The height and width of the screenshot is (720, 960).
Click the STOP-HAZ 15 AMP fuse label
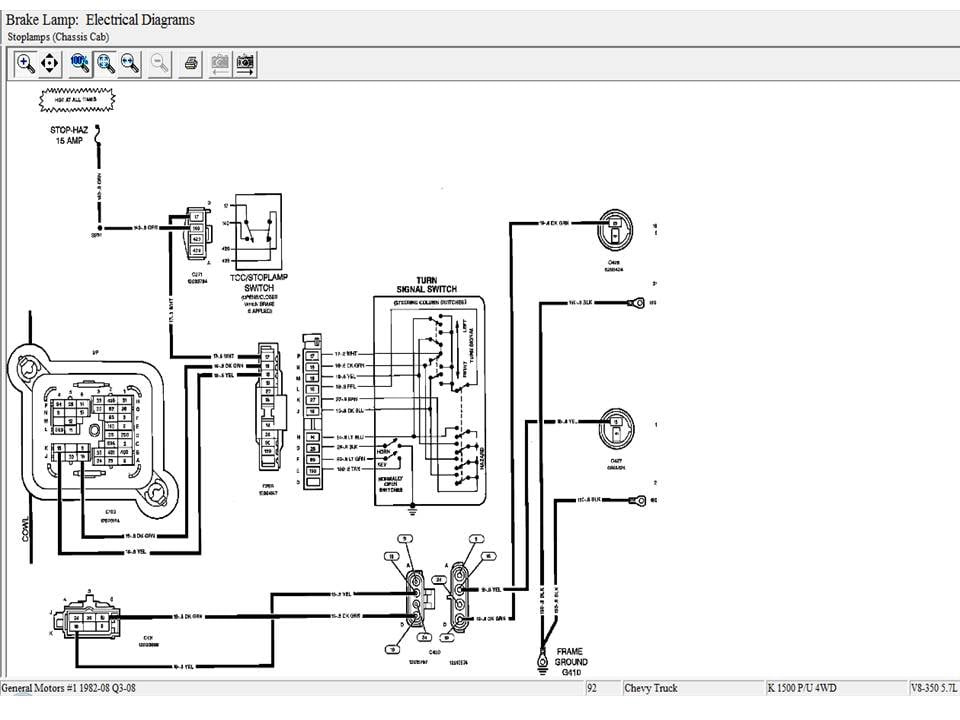tap(69, 135)
